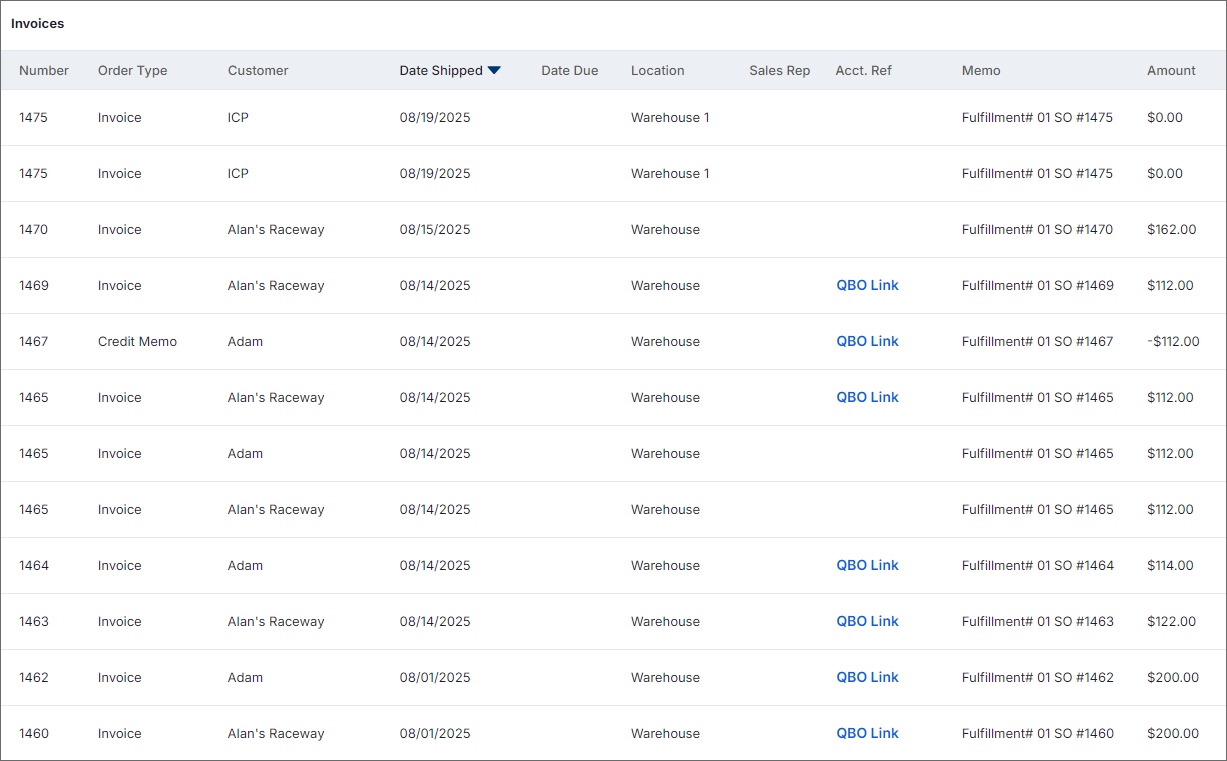Sort by the Number column header
This screenshot has width=1227, height=761.
[x=44, y=70]
